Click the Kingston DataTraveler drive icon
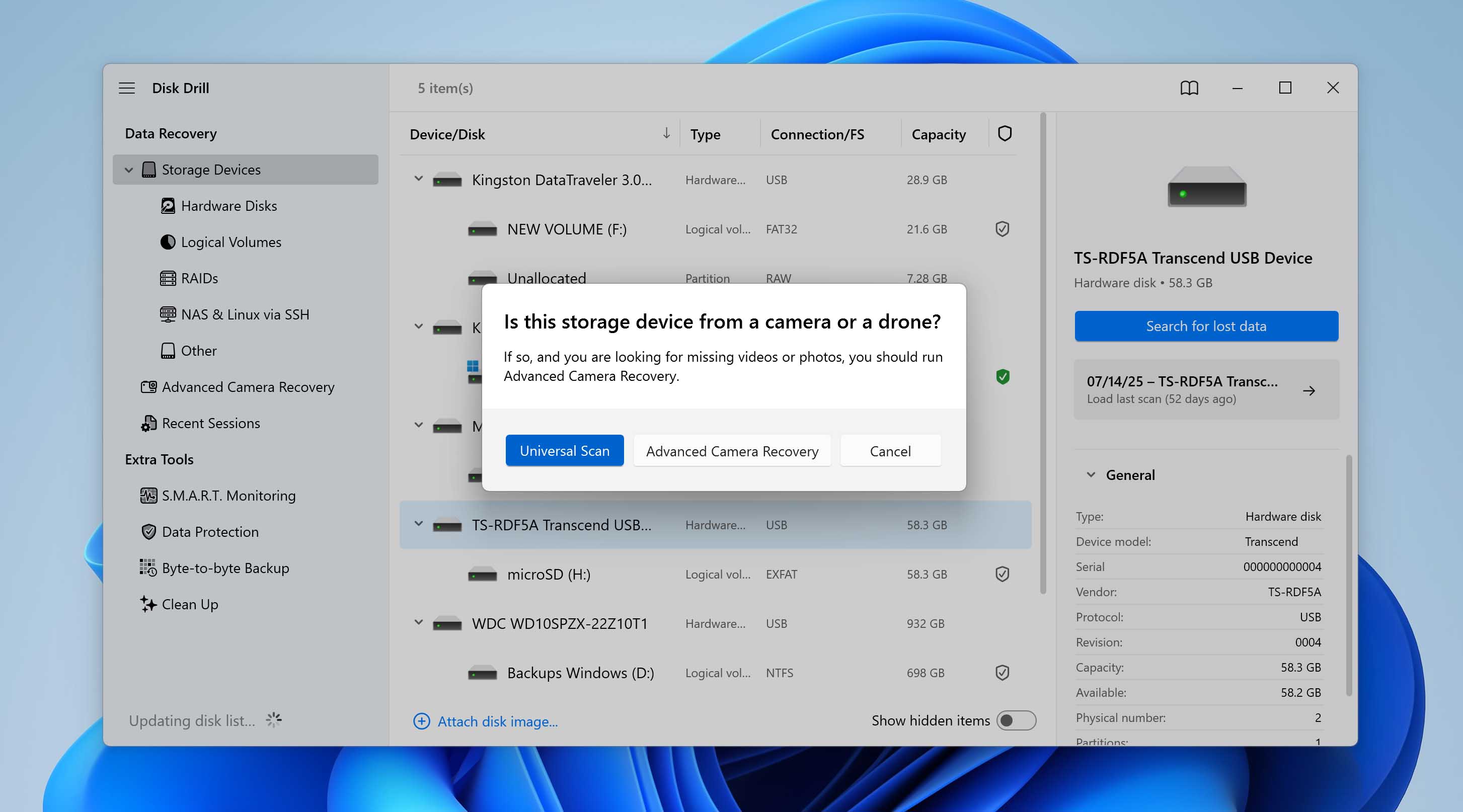 447,181
